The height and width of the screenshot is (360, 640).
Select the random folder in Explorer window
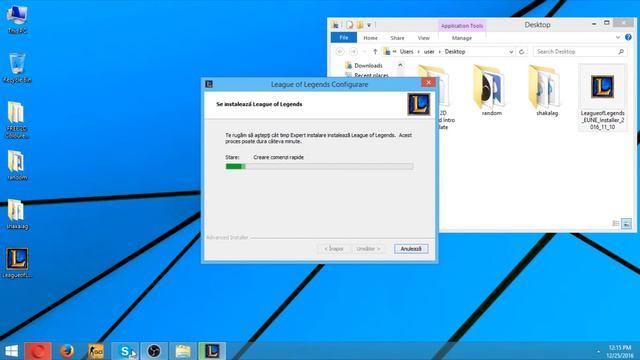(x=491, y=91)
